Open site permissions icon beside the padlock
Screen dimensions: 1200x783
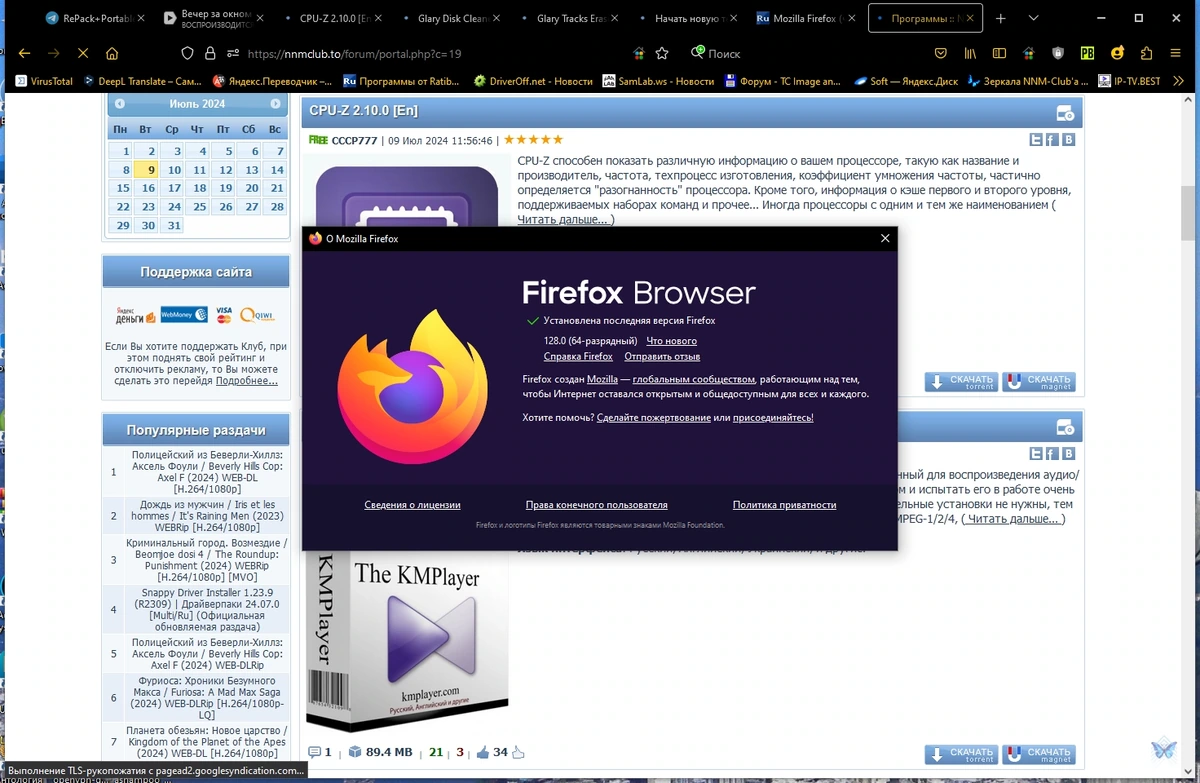(x=233, y=53)
